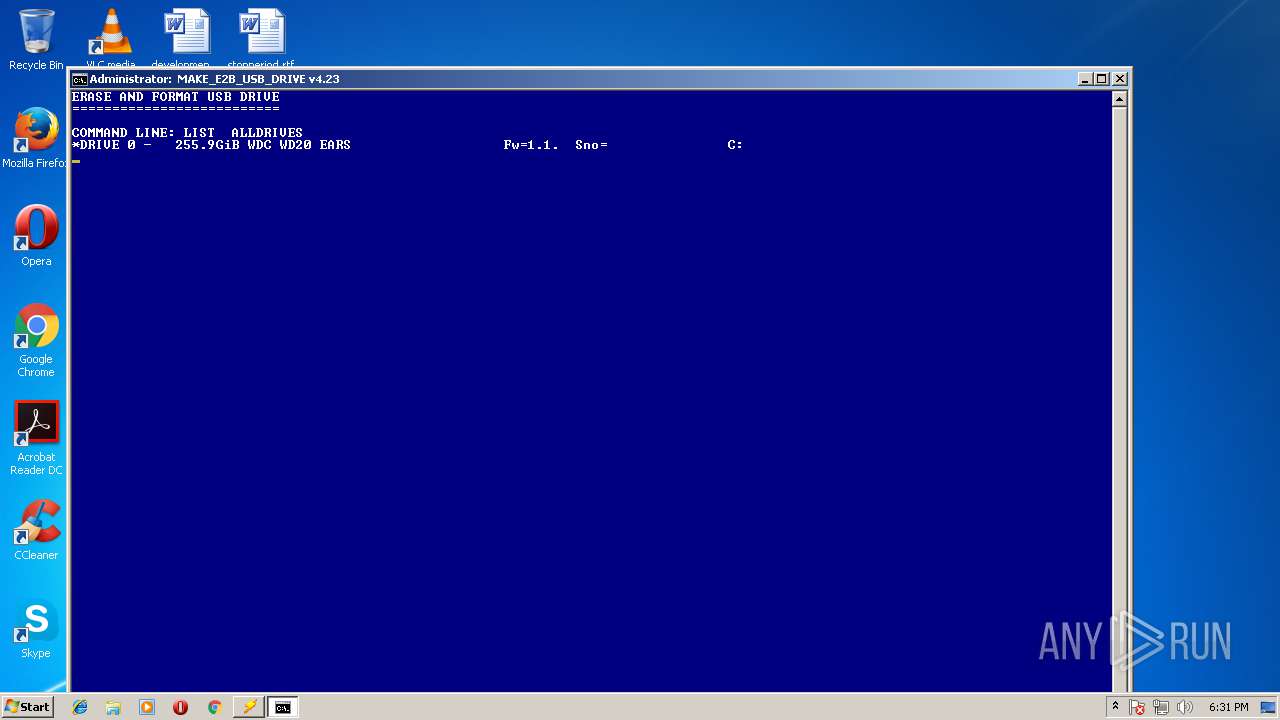This screenshot has width=1280, height=720.
Task: Select the lightning bolt taskbar app
Action: tap(248, 707)
